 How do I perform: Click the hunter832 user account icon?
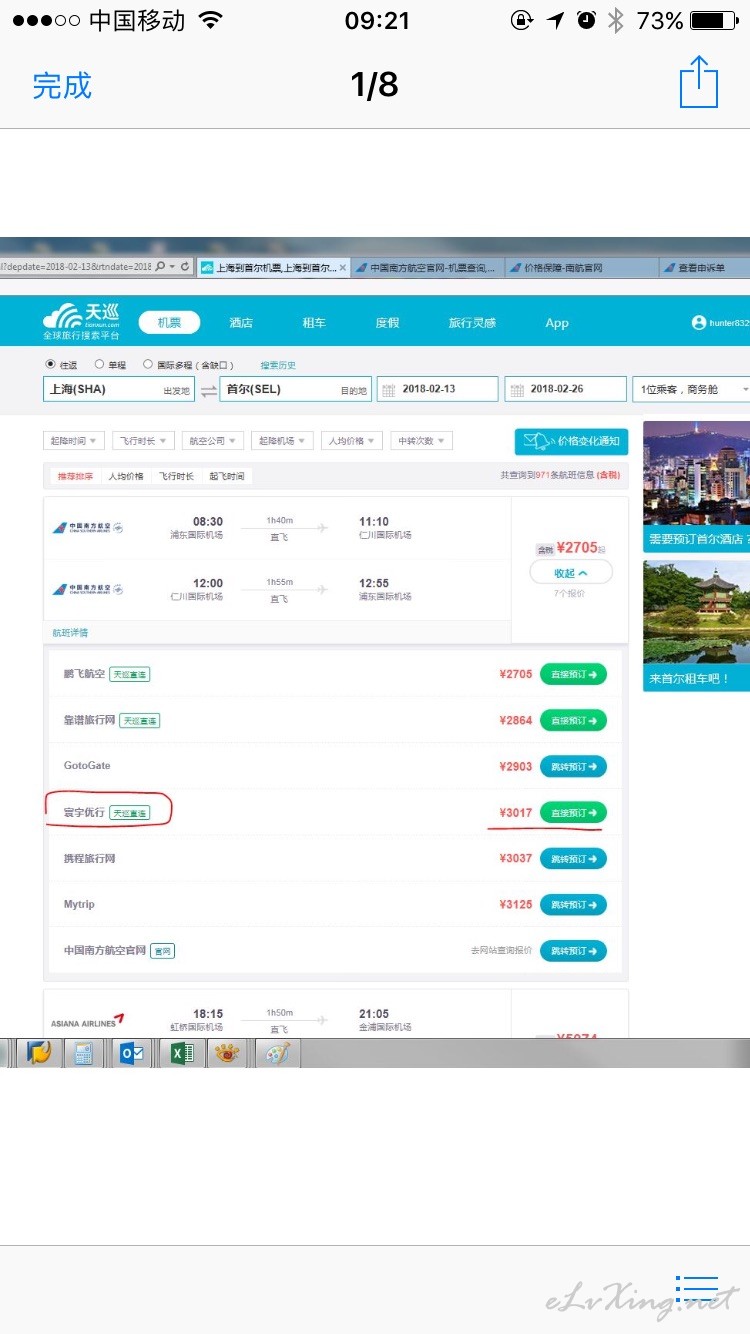[x=699, y=323]
